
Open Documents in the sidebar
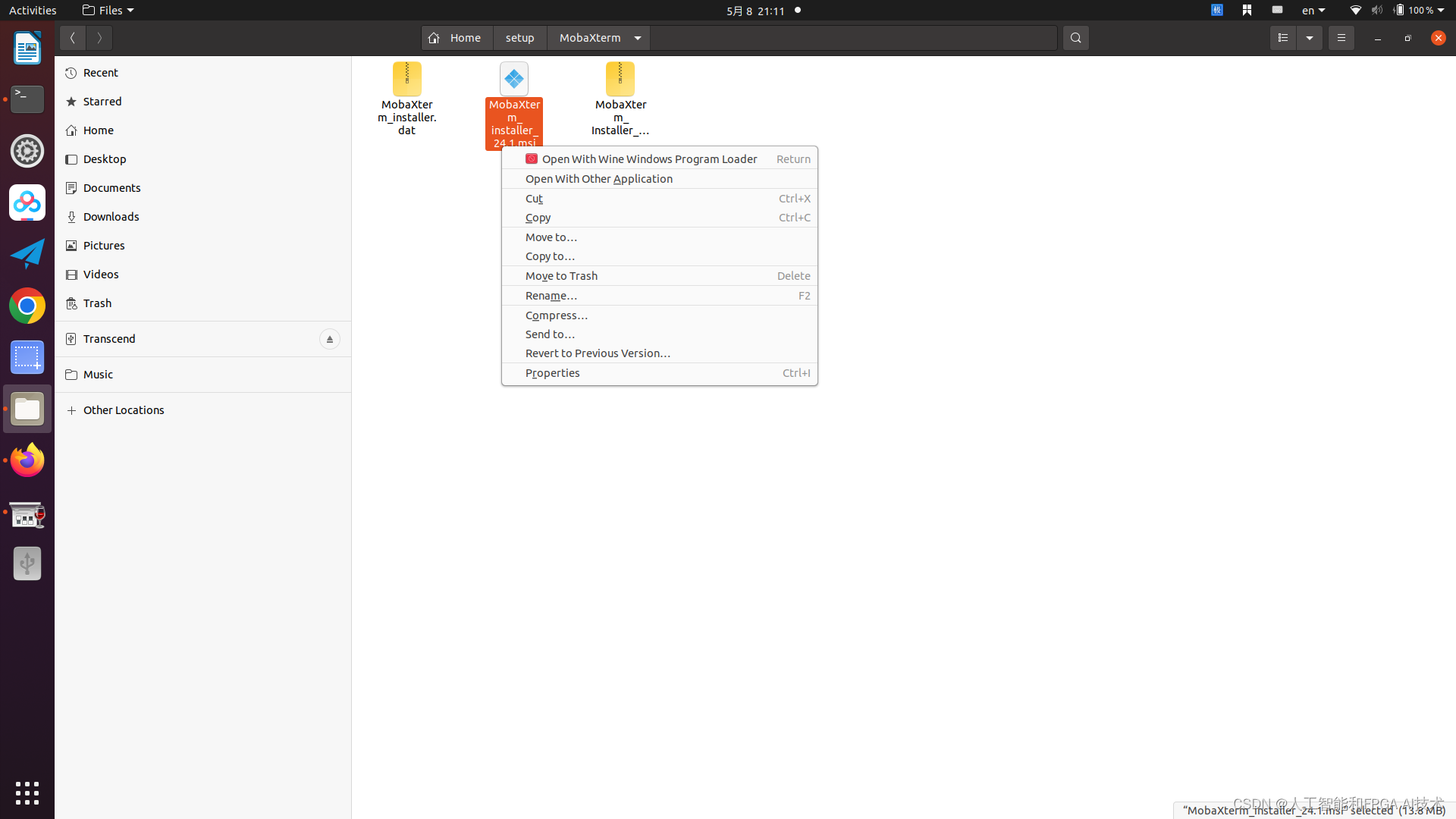203,188
